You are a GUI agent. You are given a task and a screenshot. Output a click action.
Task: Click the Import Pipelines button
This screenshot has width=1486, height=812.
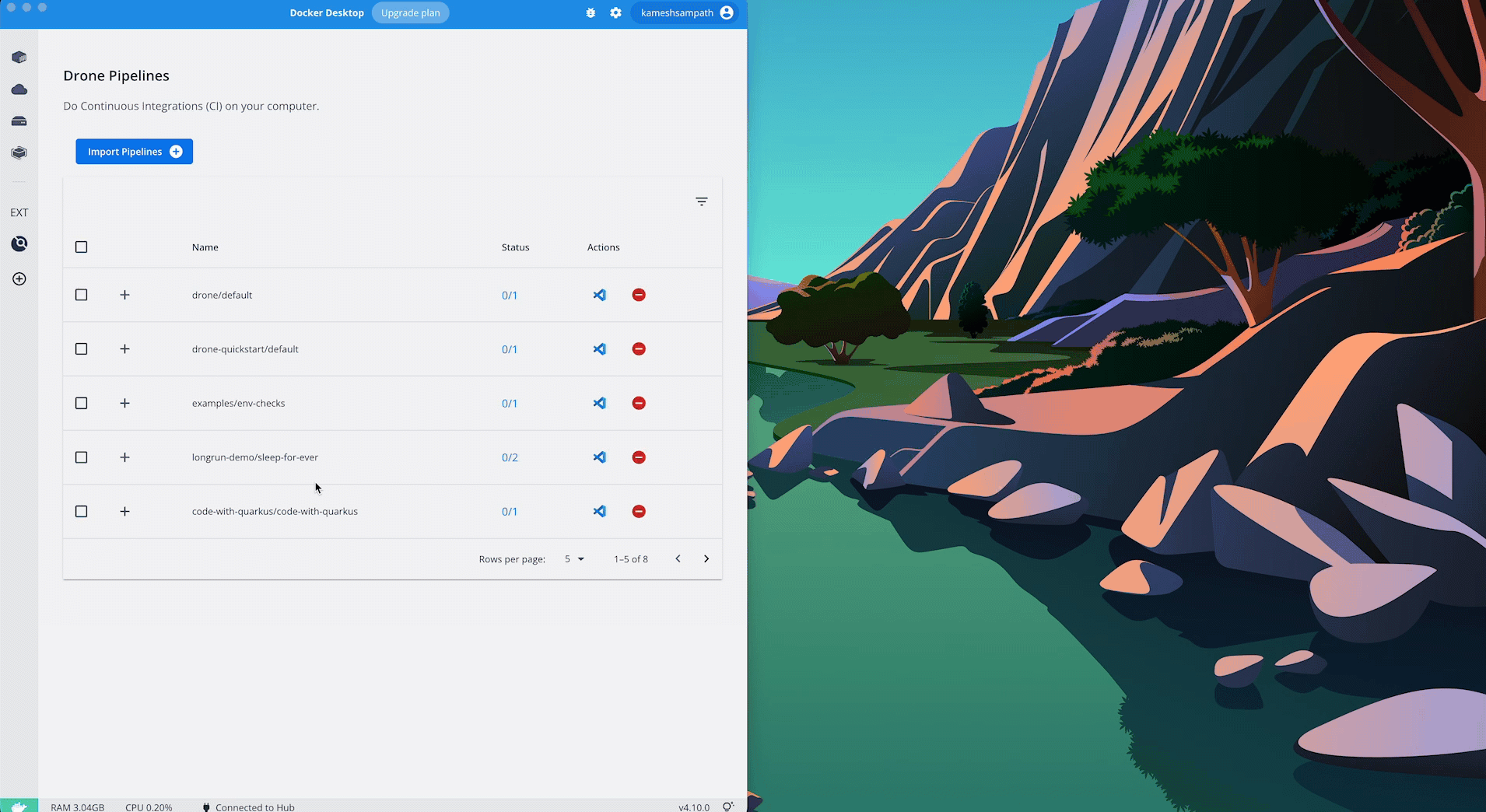click(134, 152)
